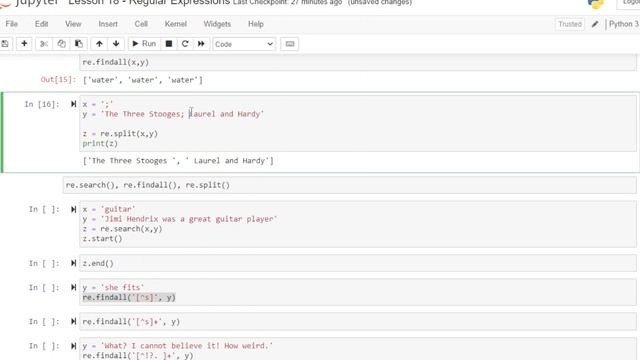Insert a cell below with the plus icon
Image resolution: width=640 pixels, height=360 pixels.
(x=24, y=44)
